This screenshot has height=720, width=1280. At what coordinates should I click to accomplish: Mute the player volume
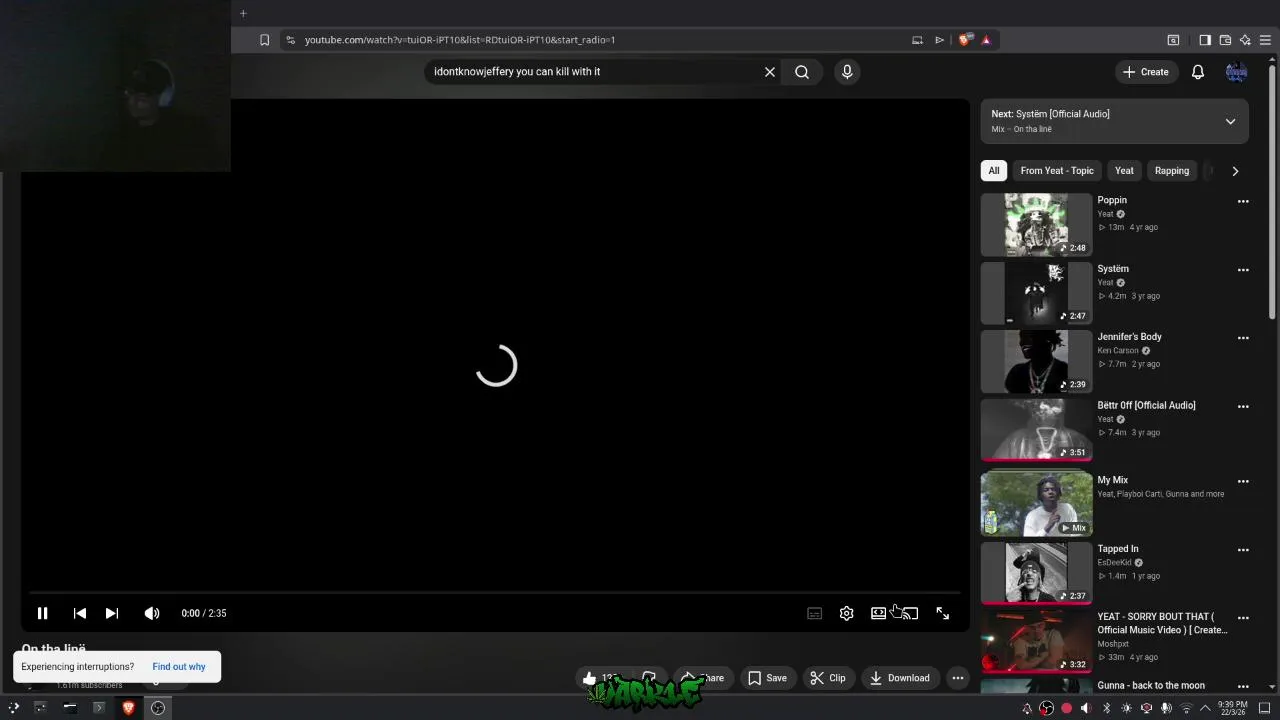pyautogui.click(x=152, y=613)
